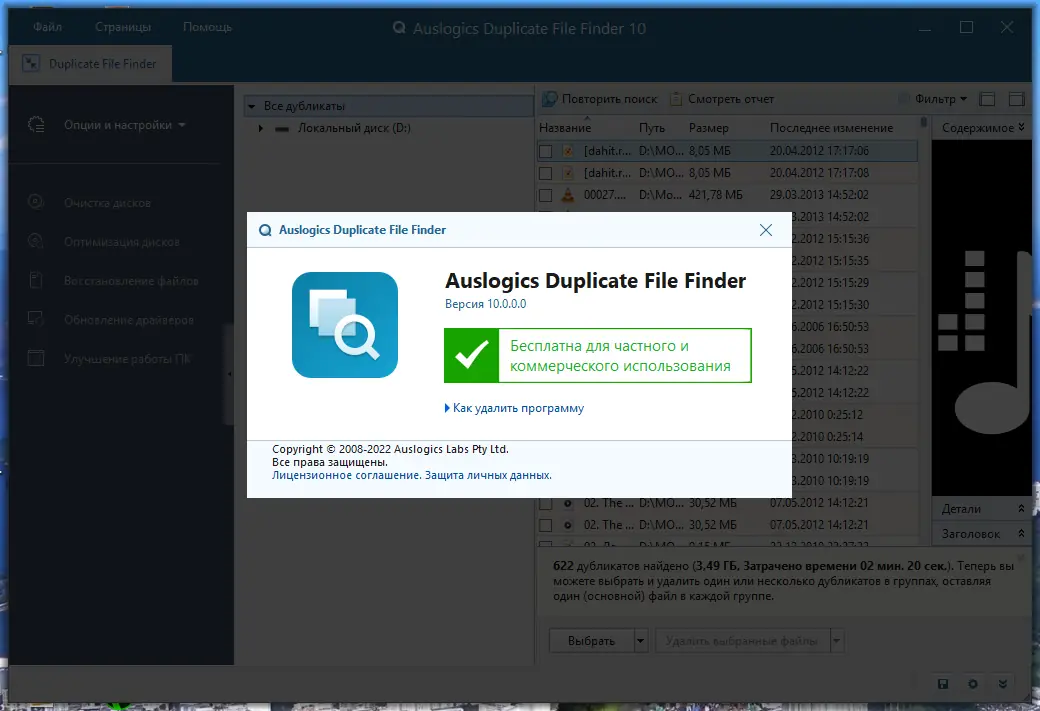1040x711 pixels.
Task: Open Оптимизация дисков from the sidebar
Action: 37,241
